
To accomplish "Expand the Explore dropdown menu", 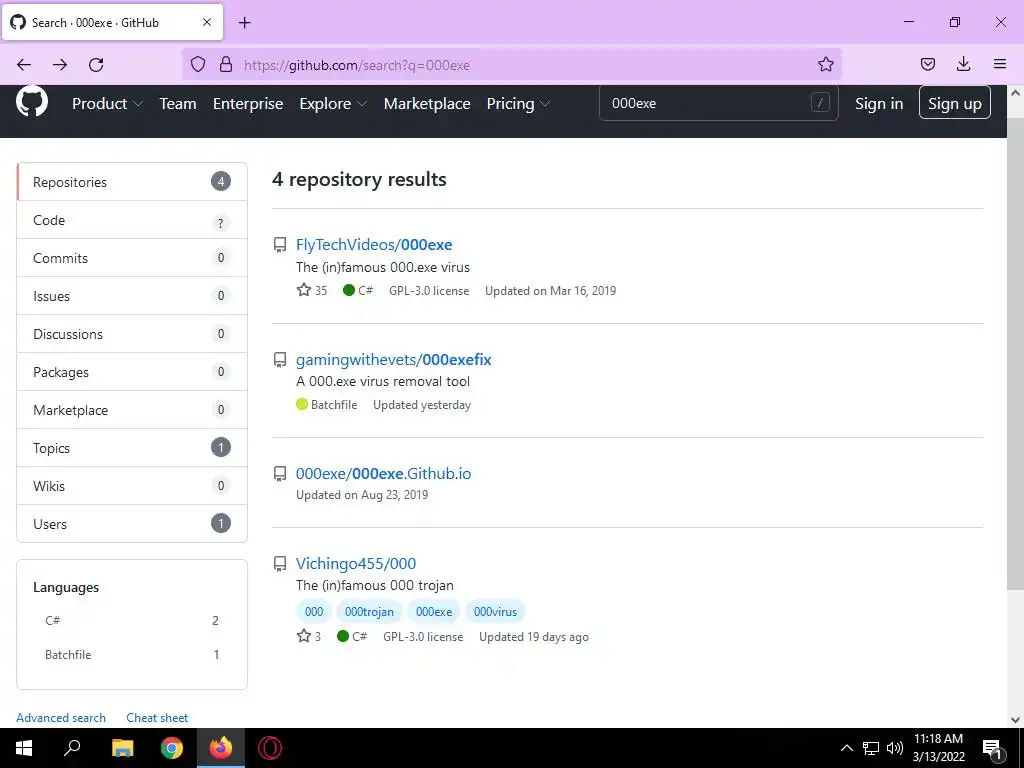I will coord(332,103).
